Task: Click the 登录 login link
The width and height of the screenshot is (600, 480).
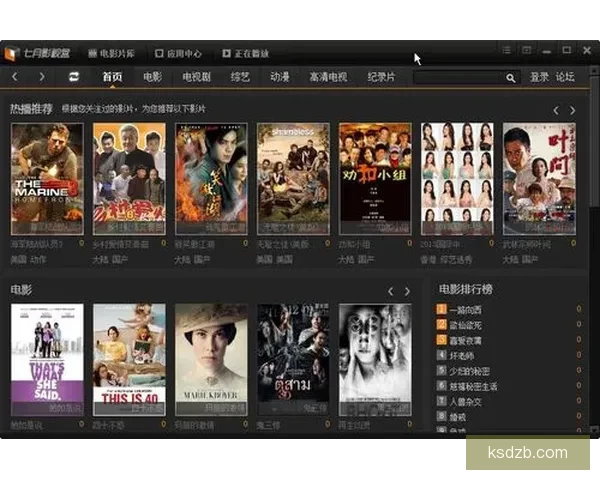Action: point(539,77)
